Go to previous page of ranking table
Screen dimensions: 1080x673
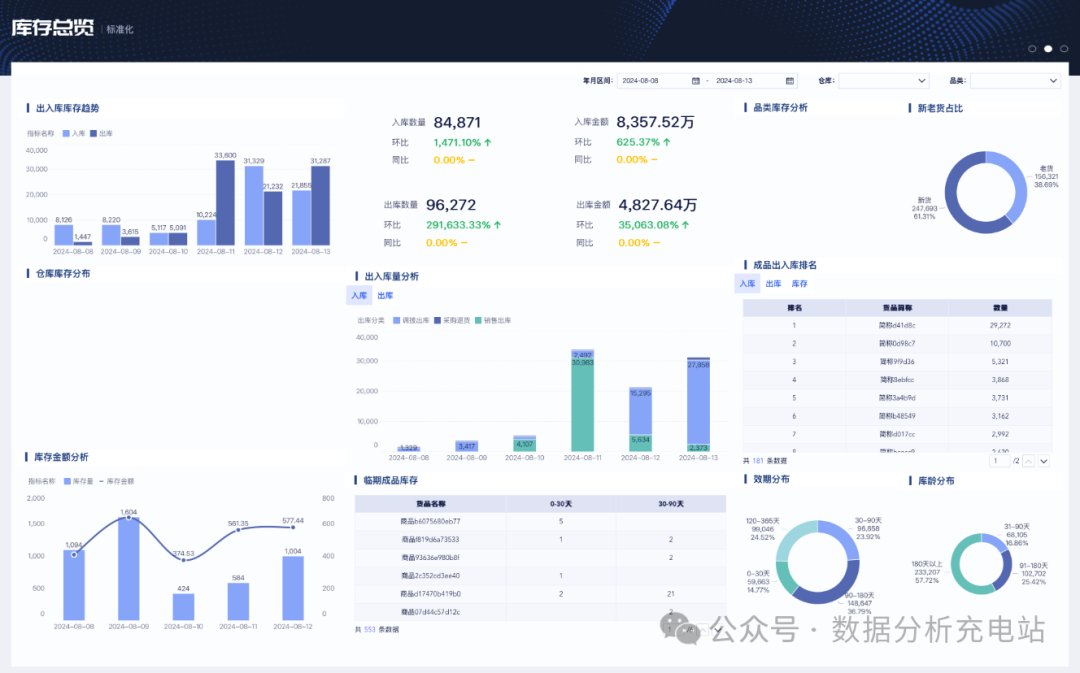[1028, 462]
